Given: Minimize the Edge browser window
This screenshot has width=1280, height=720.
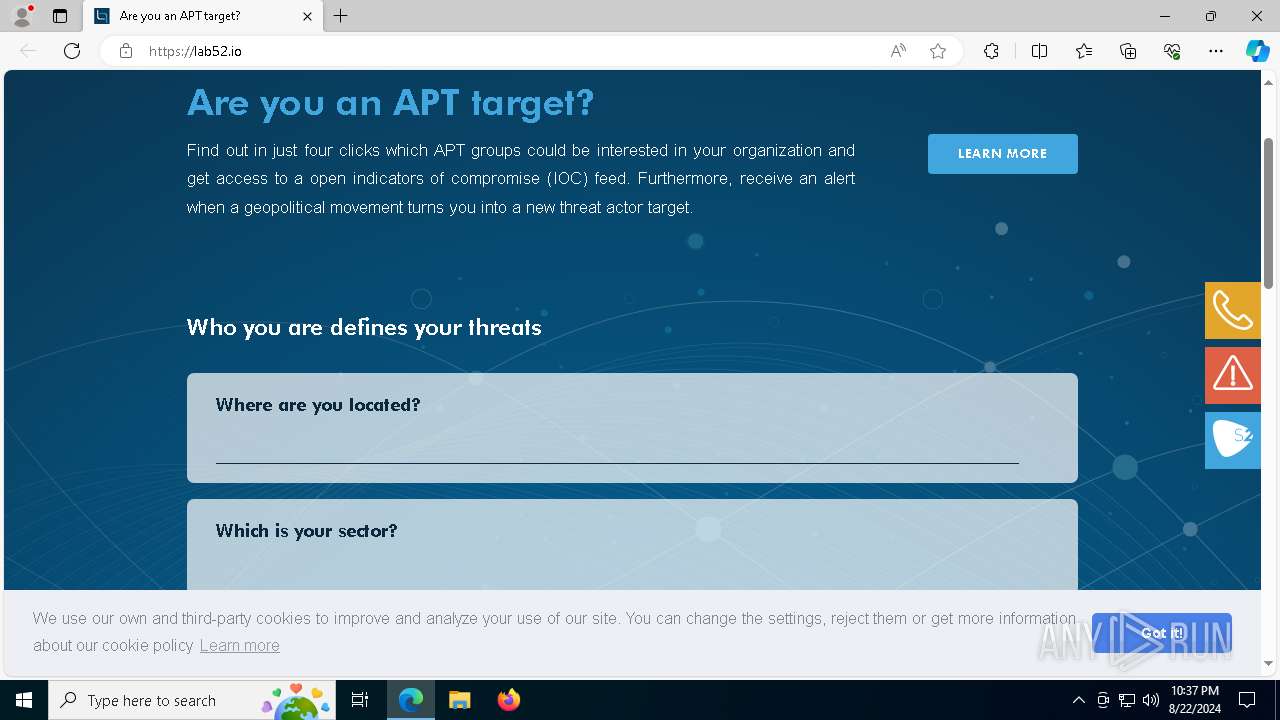Looking at the screenshot, I should (x=1165, y=16).
